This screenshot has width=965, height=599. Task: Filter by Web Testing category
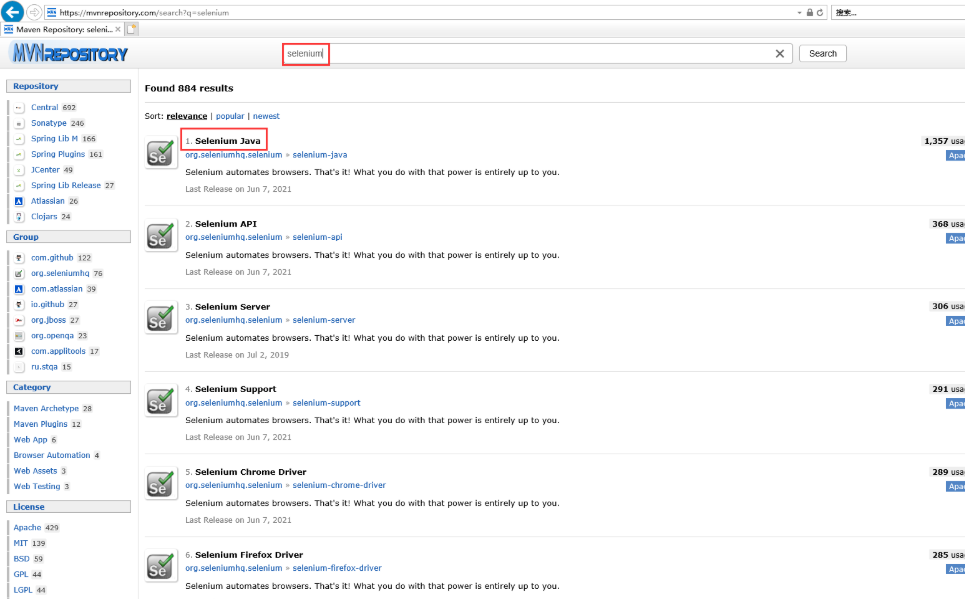coord(37,486)
